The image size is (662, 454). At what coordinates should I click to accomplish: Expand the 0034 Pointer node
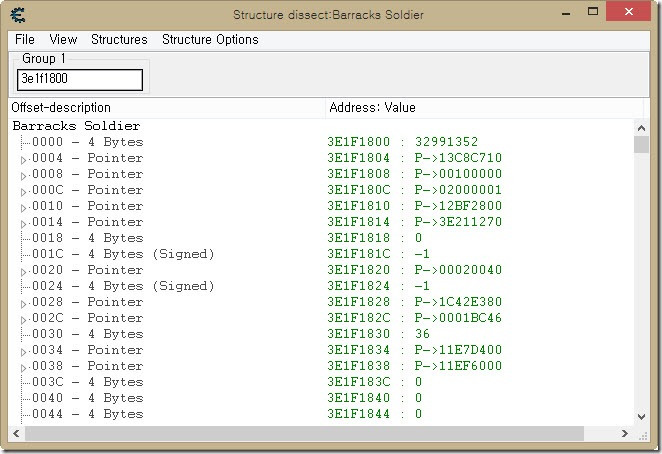[24, 352]
